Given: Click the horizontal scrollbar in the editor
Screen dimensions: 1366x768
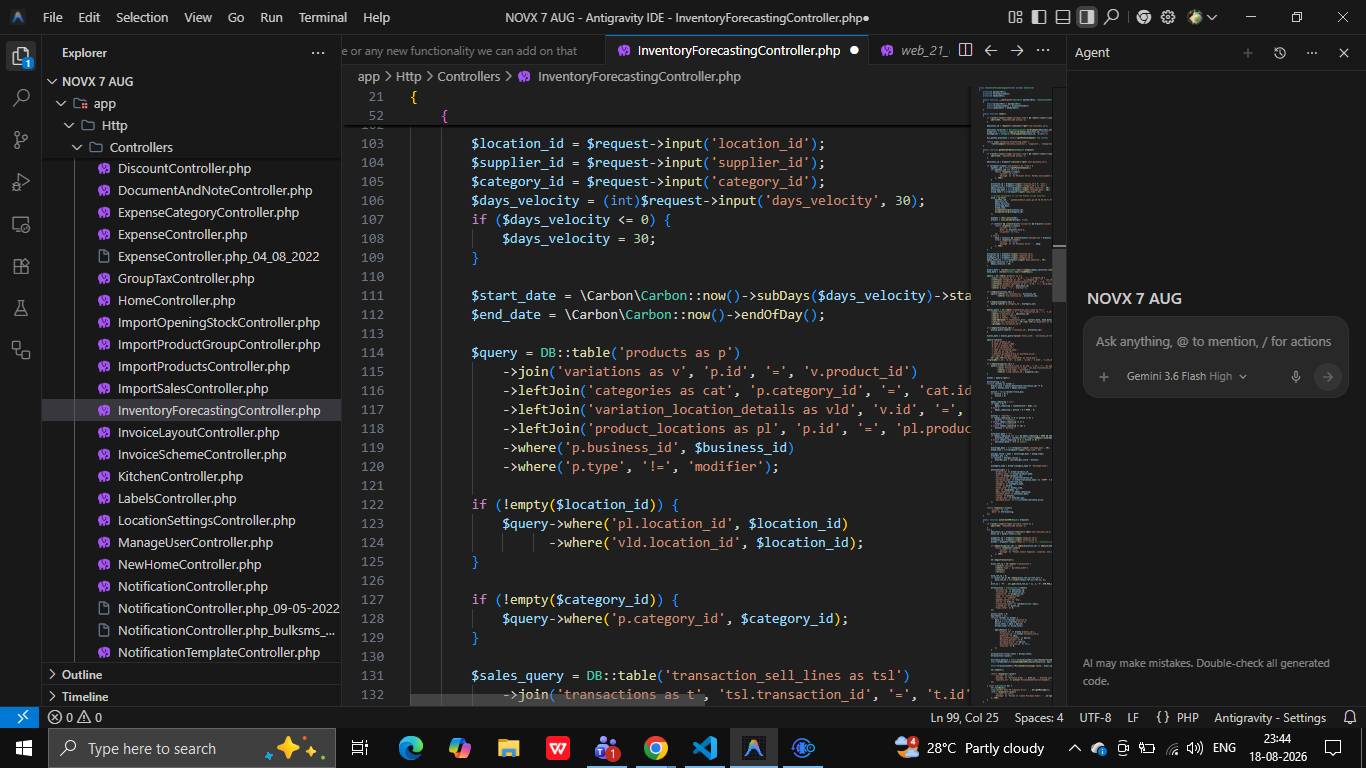Looking at the screenshot, I should [x=557, y=699].
